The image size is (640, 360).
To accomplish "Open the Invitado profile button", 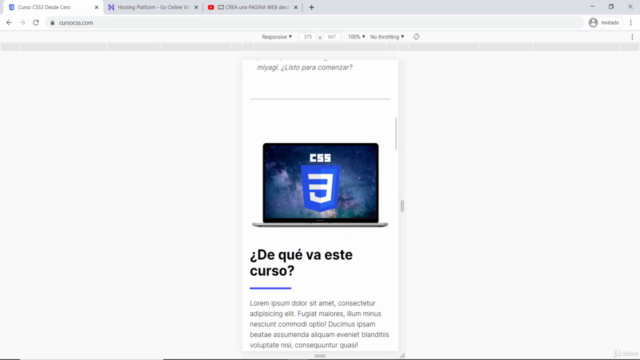I will click(x=604, y=23).
